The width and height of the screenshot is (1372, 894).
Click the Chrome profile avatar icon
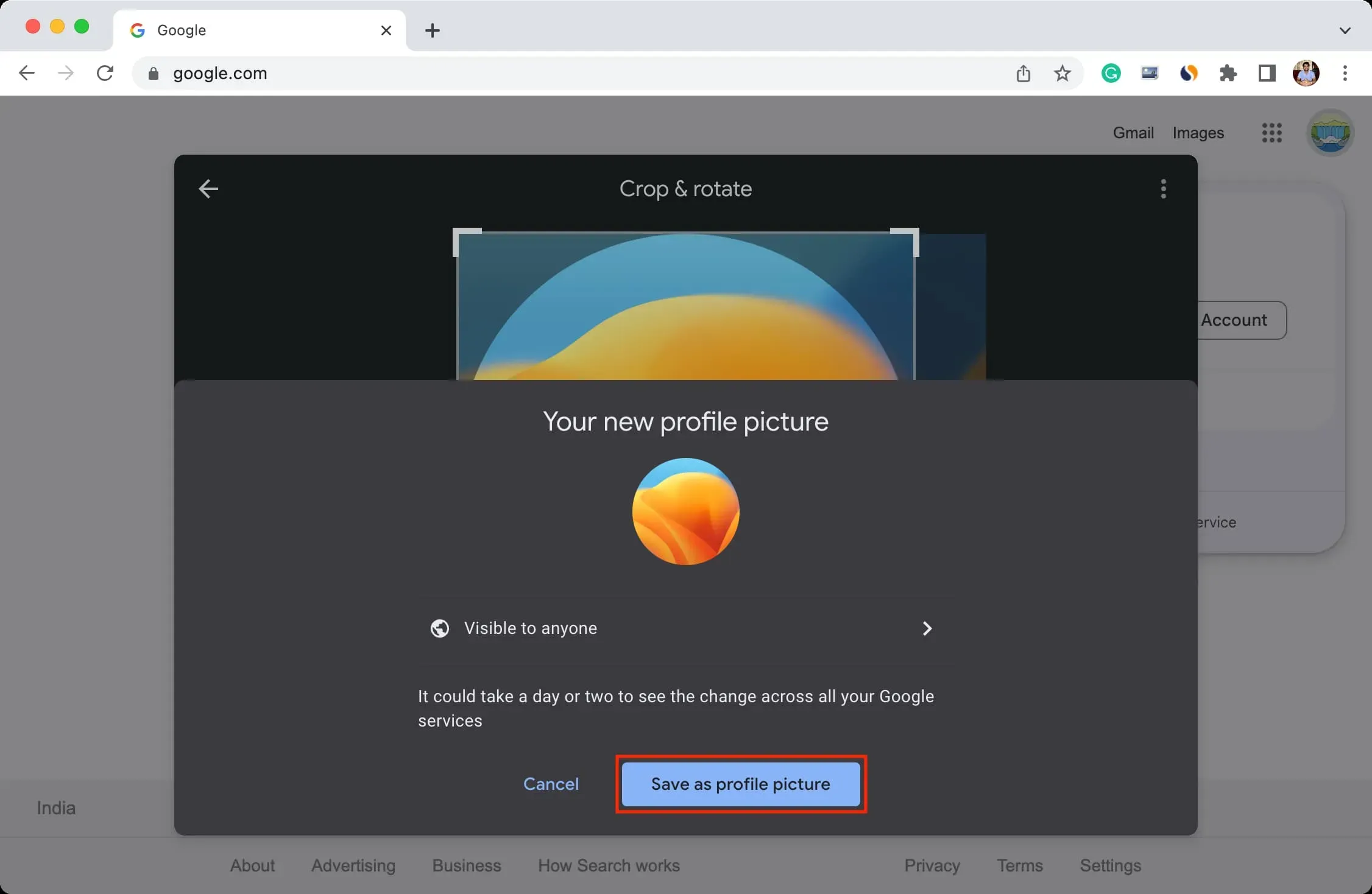[x=1307, y=73]
